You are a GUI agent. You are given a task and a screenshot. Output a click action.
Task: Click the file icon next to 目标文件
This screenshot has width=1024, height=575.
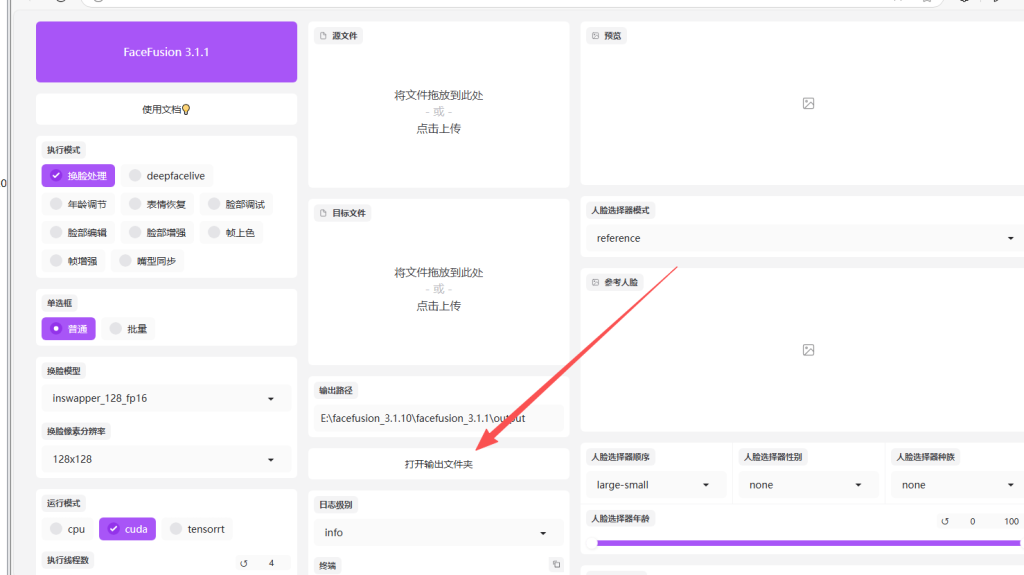coord(323,213)
